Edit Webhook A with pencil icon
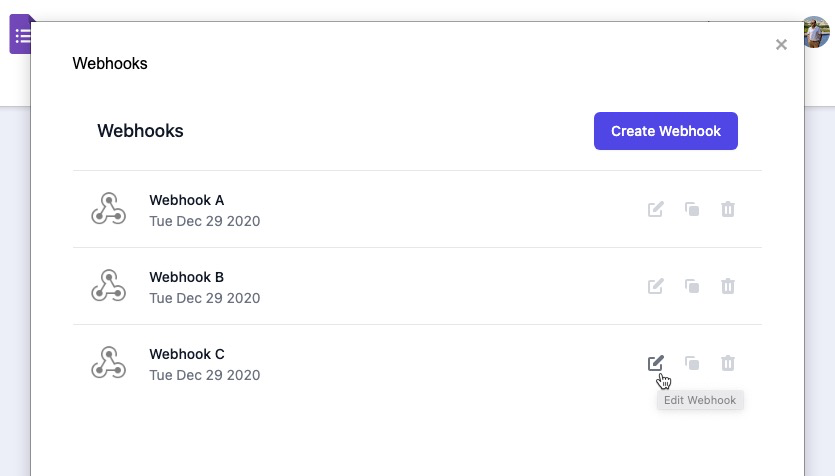Image resolution: width=835 pixels, height=476 pixels. pyautogui.click(x=656, y=209)
